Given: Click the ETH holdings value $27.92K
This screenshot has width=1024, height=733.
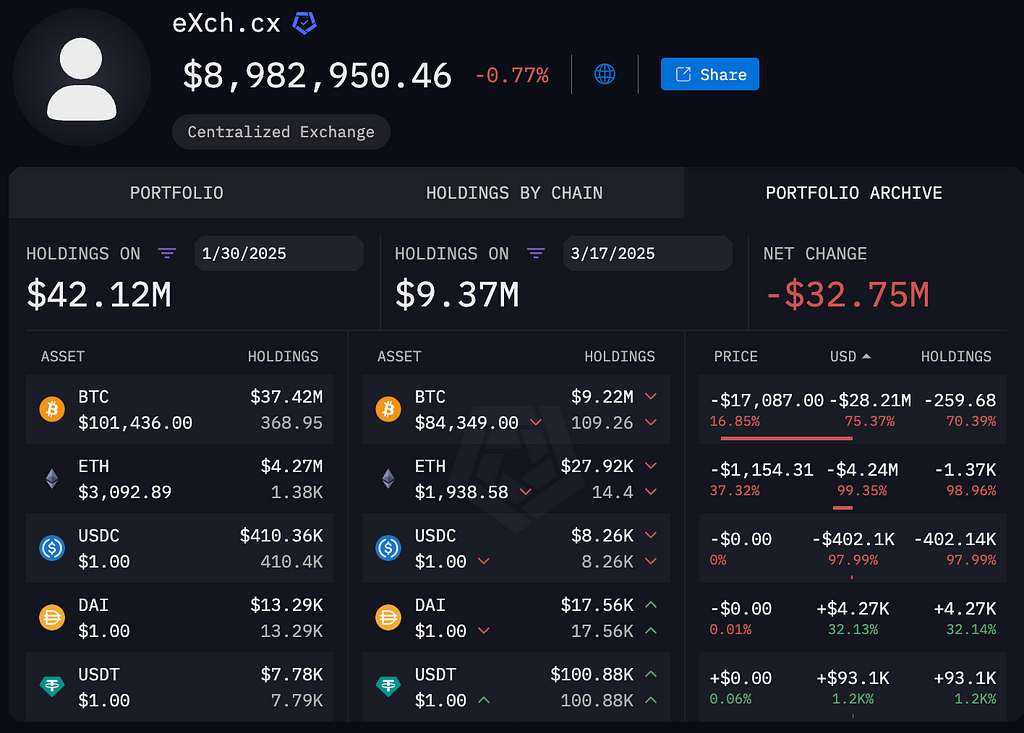Looking at the screenshot, I should 597,466.
